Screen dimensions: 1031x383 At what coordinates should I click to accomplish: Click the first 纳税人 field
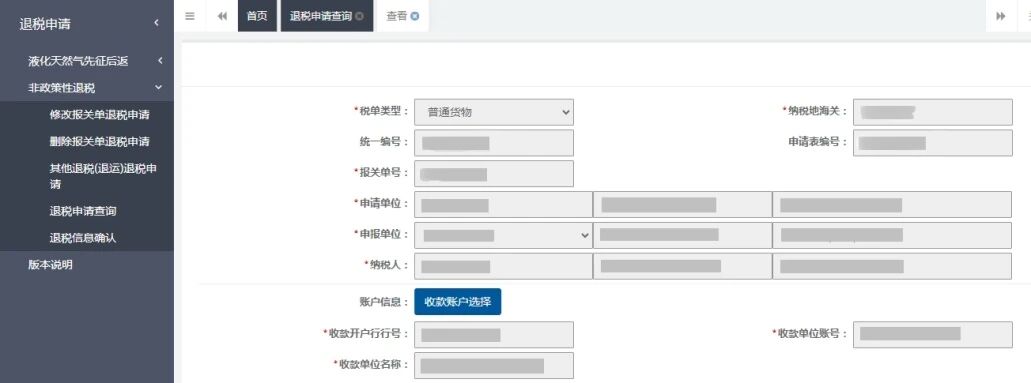click(504, 266)
